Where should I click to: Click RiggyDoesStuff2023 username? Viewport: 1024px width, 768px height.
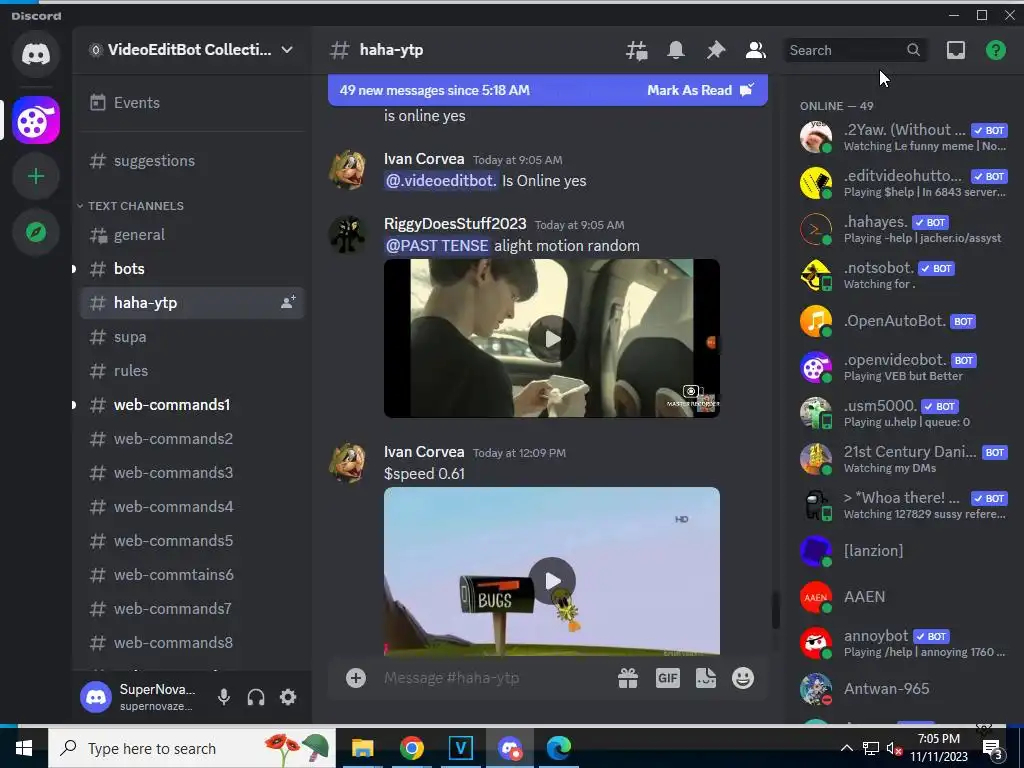pos(455,223)
